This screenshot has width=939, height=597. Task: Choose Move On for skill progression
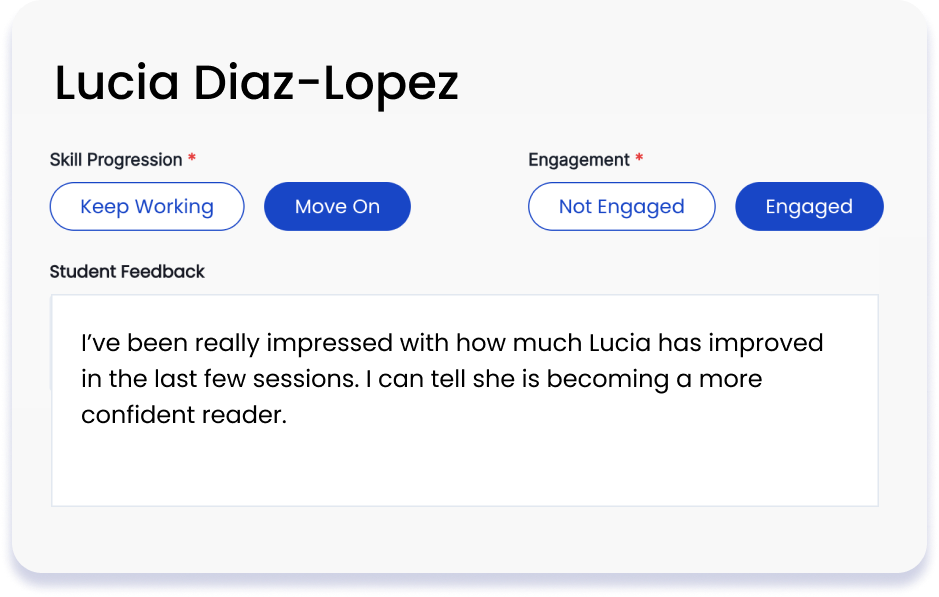[337, 207]
